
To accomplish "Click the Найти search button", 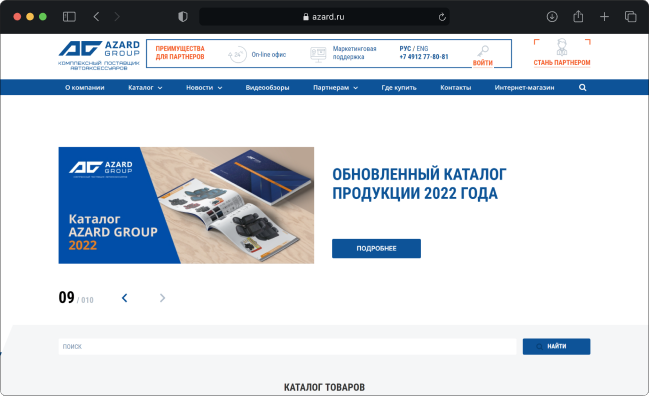I will pyautogui.click(x=556, y=346).
